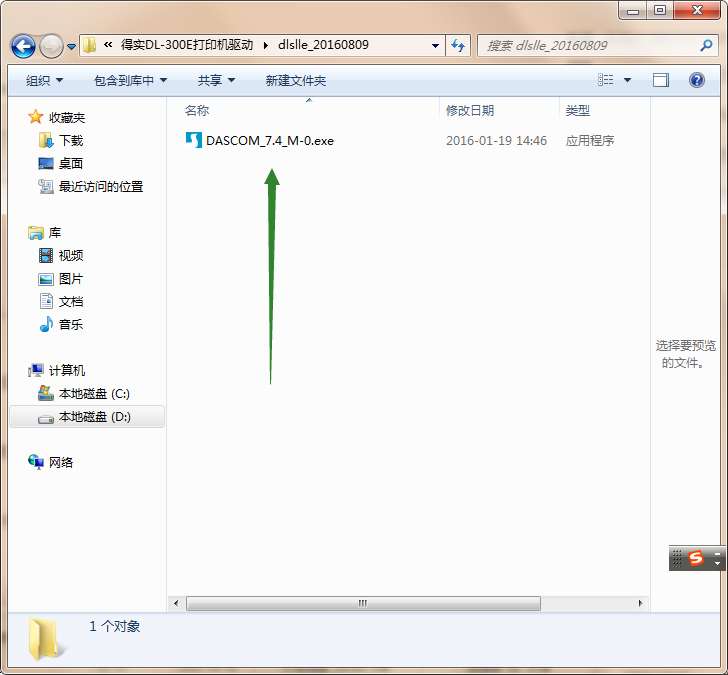Click the 计算机 computer icon

(x=36, y=370)
